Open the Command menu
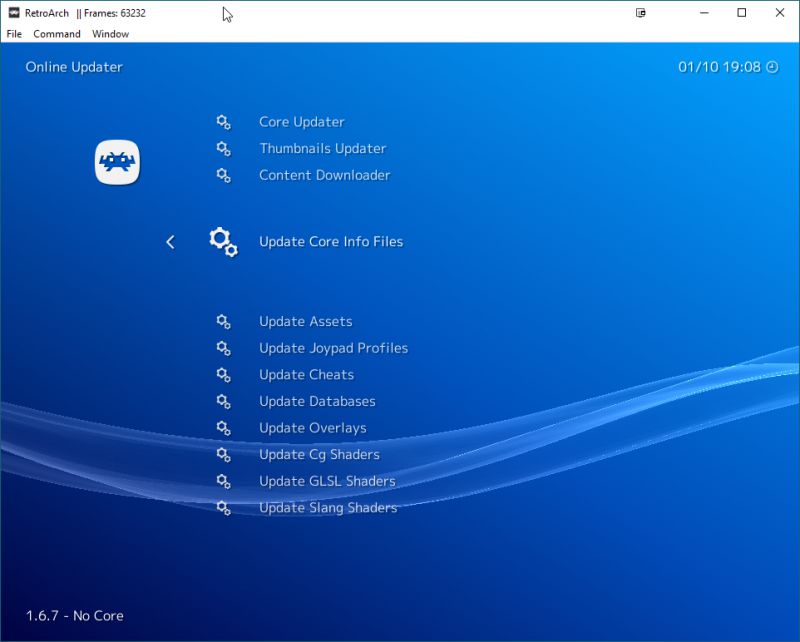 [x=56, y=33]
